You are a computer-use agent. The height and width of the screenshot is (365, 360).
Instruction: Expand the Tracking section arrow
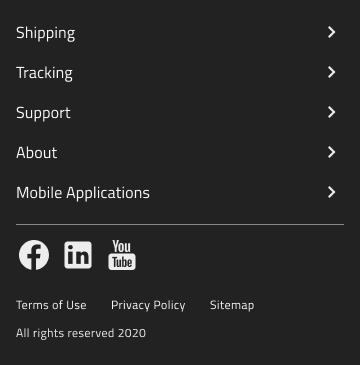331,72
